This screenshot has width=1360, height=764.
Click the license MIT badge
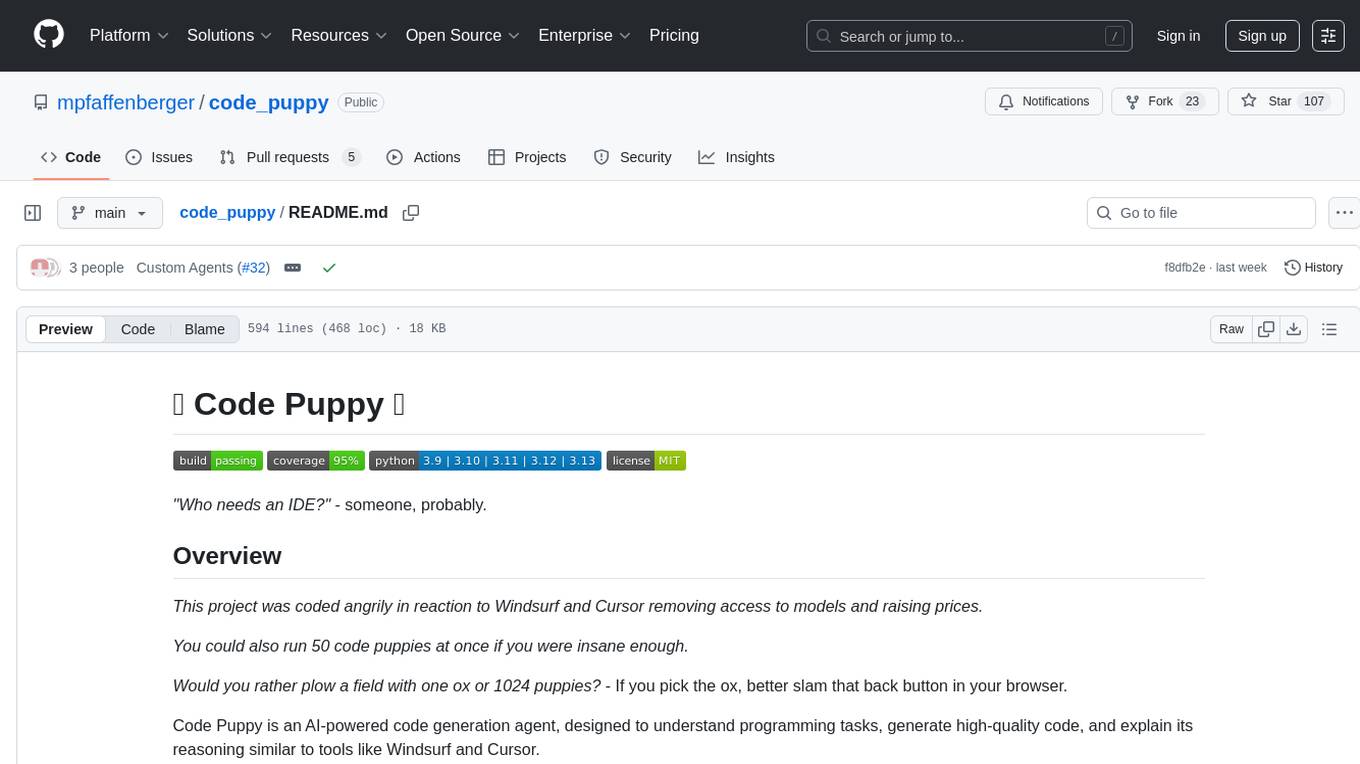click(x=646, y=460)
